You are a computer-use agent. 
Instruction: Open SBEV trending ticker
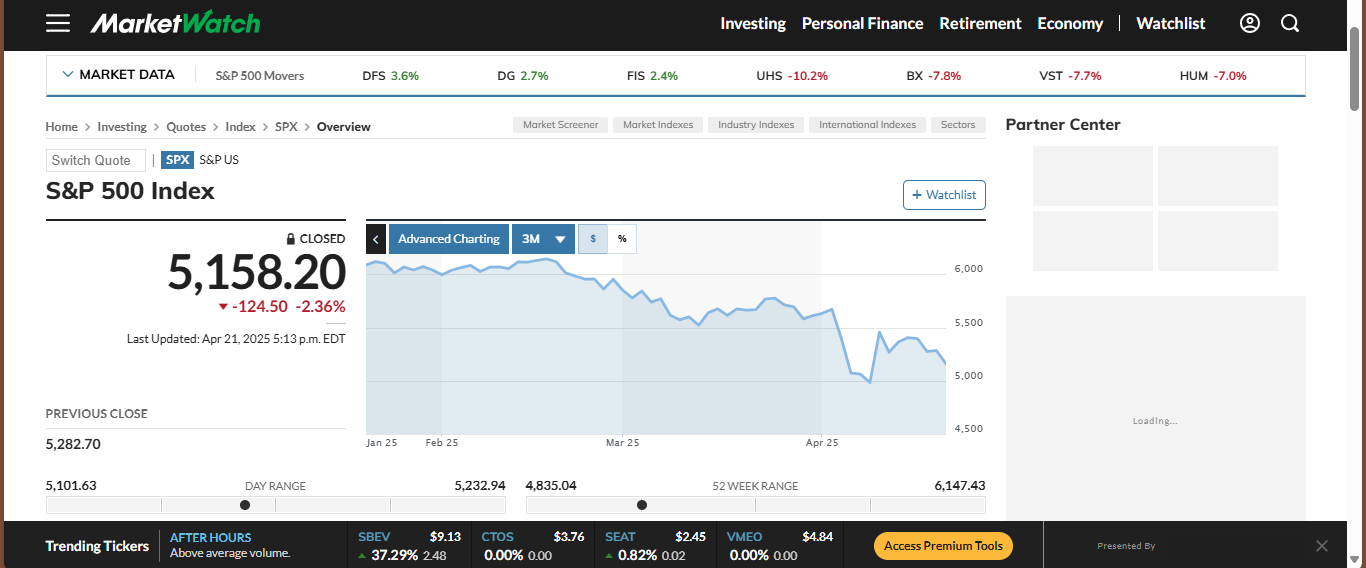click(409, 546)
